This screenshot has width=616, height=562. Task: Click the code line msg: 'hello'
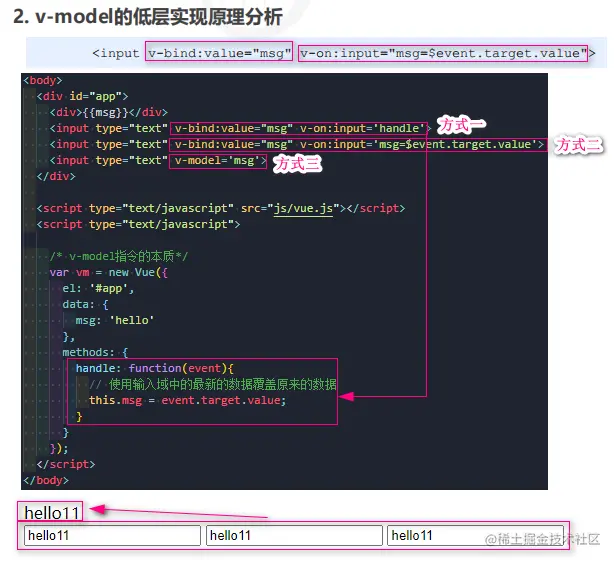[x=115, y=320]
